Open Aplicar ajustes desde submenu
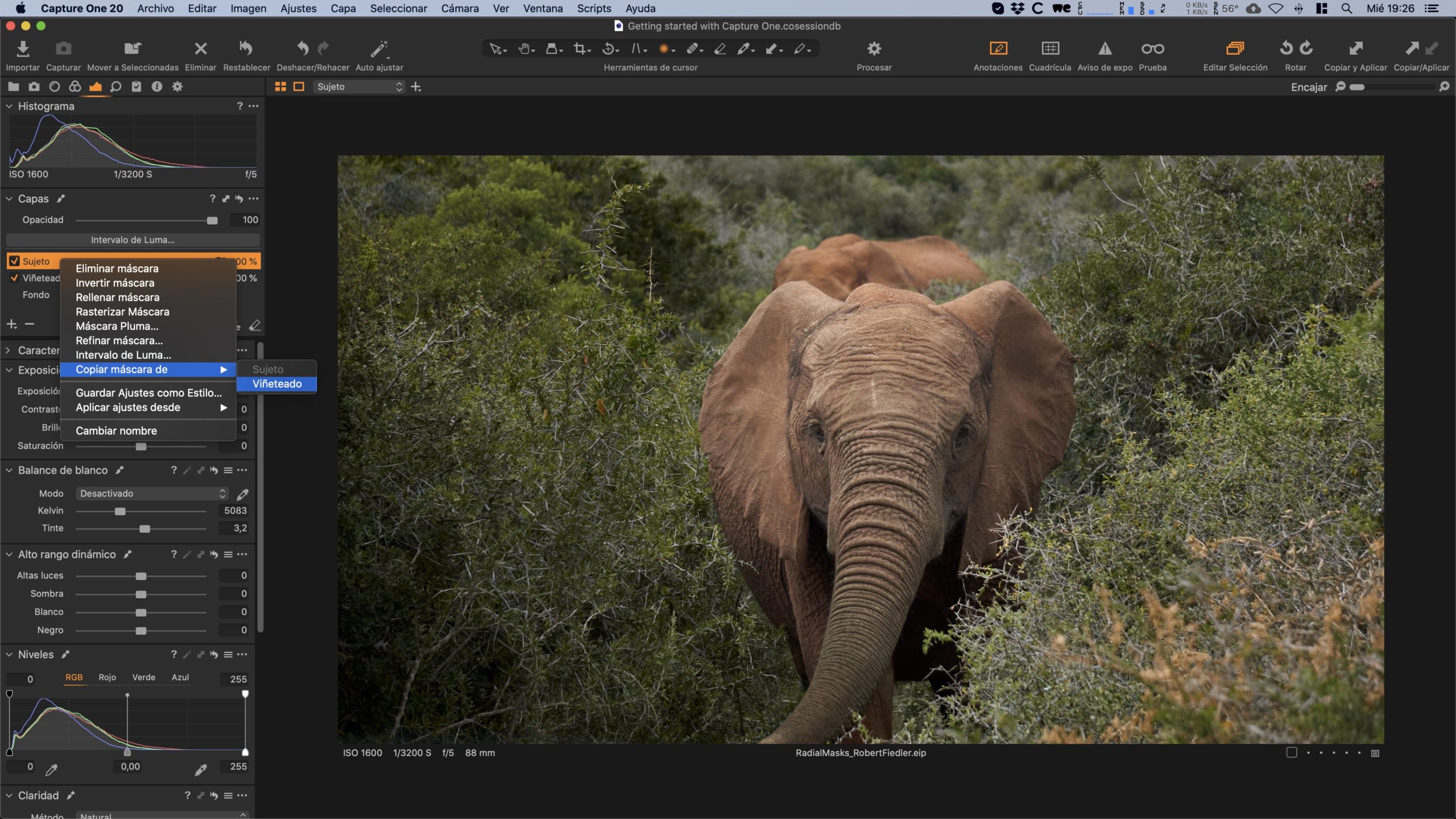The width and height of the screenshot is (1456, 819). 148,407
